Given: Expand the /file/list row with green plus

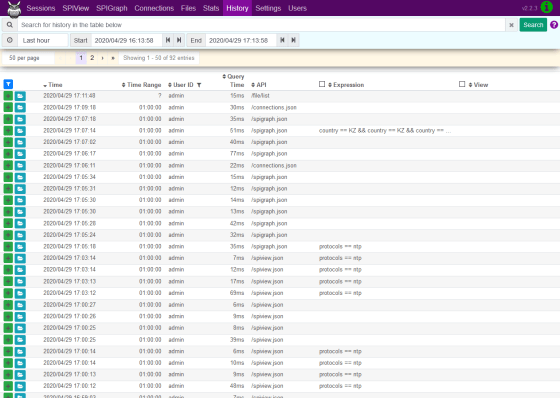Looking at the screenshot, I should tap(8, 96).
